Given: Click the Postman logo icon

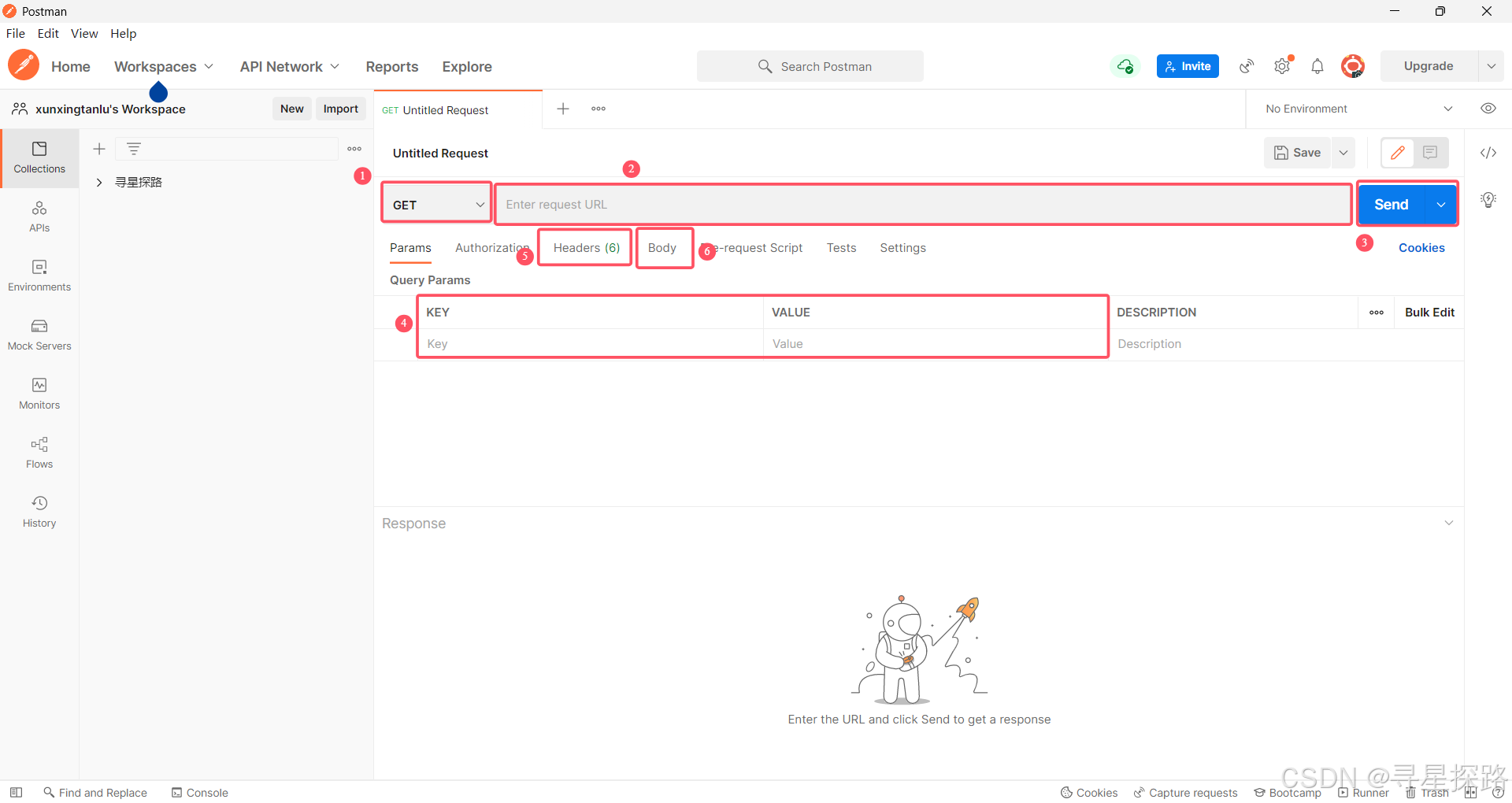Looking at the screenshot, I should (24, 66).
